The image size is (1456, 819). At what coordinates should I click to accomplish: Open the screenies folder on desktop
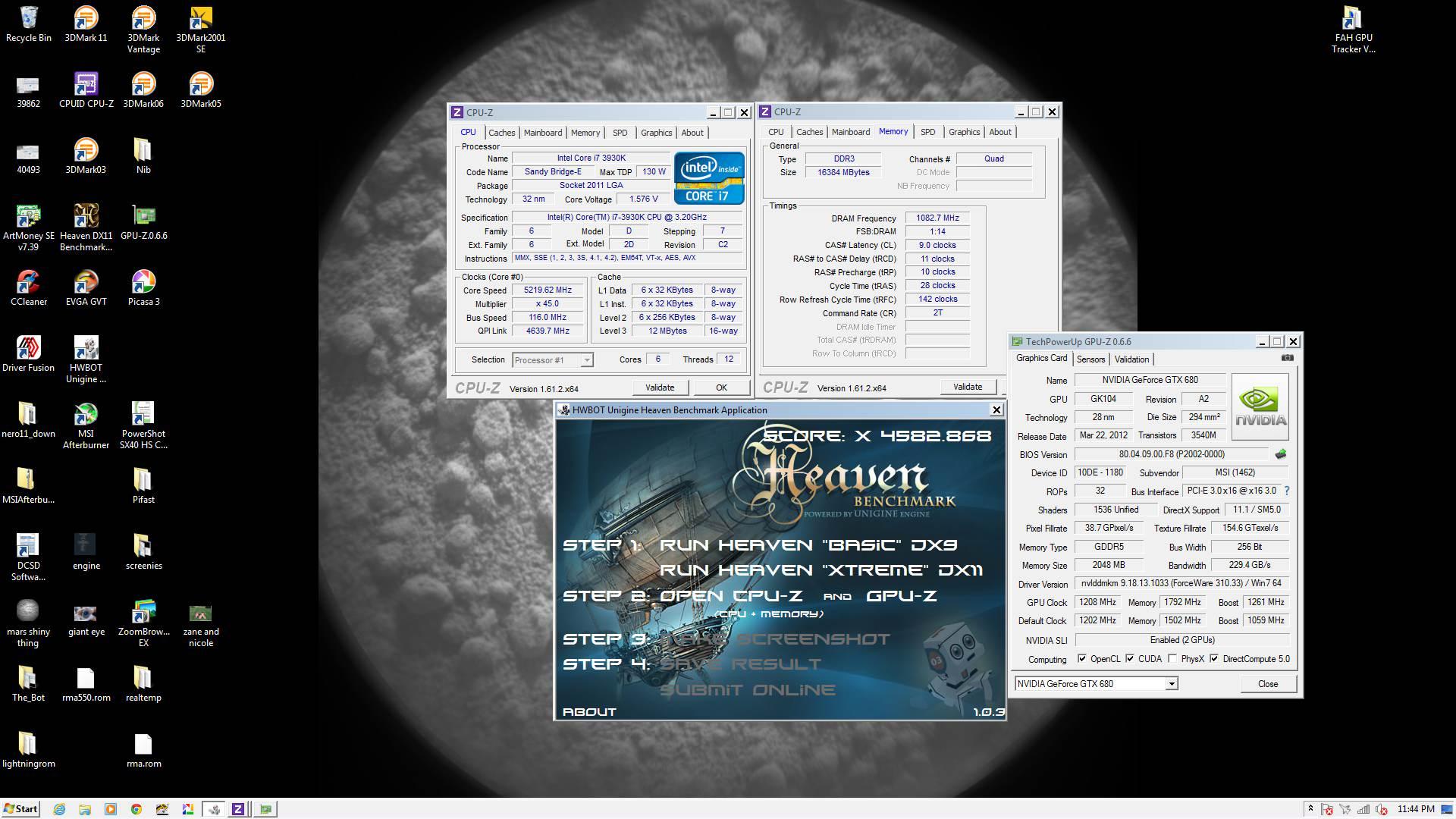[x=143, y=551]
